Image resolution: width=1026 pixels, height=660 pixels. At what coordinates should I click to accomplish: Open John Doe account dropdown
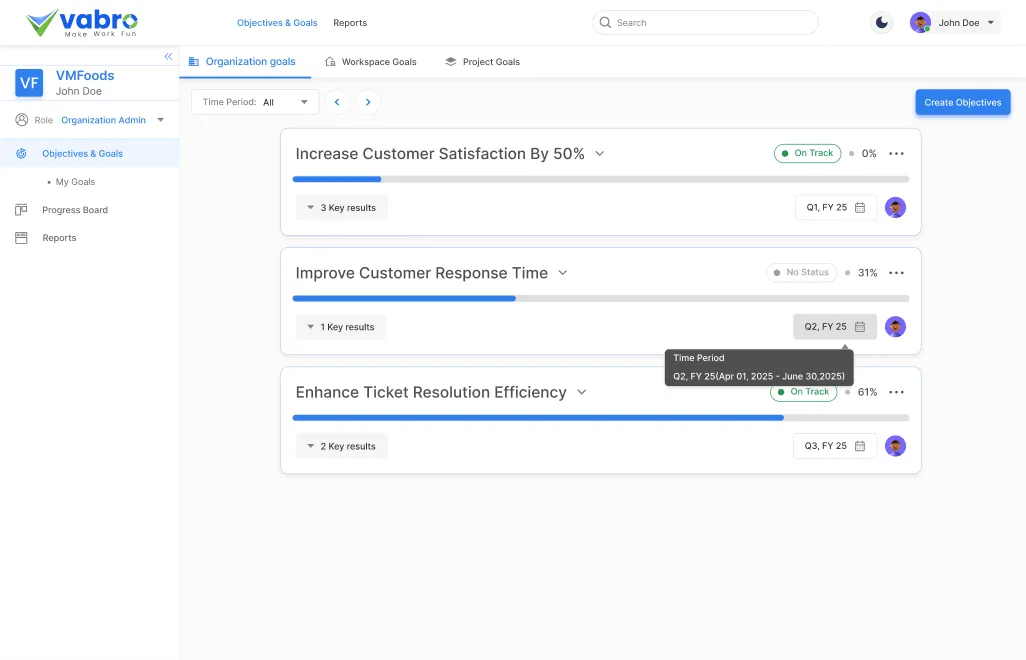pyautogui.click(x=955, y=23)
